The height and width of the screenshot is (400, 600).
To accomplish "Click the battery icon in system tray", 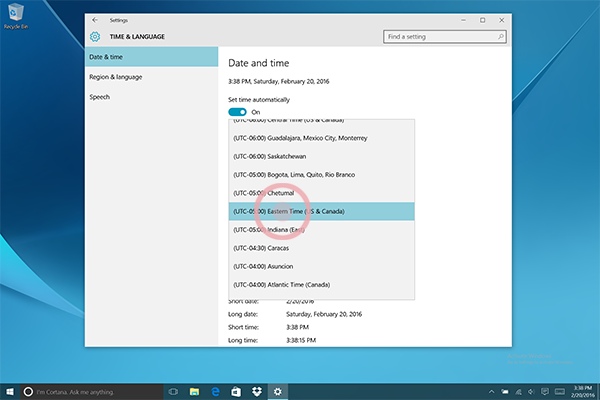I will click(505, 392).
